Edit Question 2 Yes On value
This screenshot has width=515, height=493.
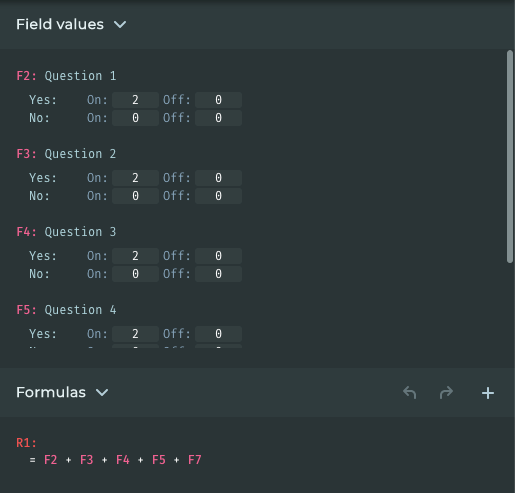(135, 178)
